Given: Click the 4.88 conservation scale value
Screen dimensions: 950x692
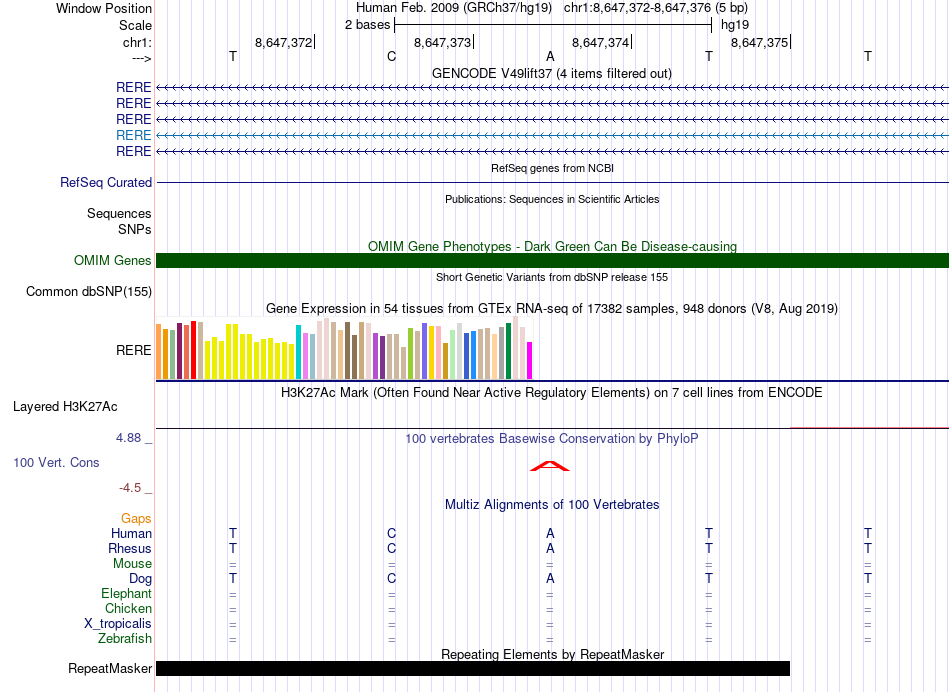Looking at the screenshot, I should tap(128, 437).
